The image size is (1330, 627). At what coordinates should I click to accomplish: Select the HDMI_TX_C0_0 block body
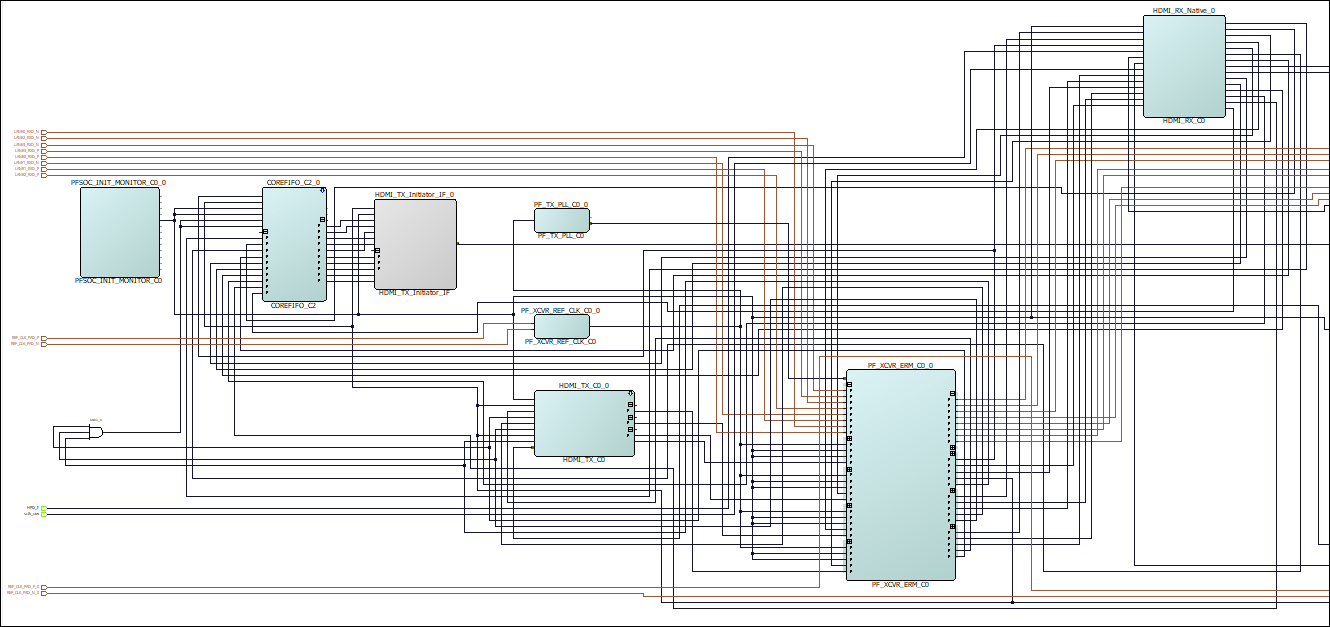pos(583,423)
